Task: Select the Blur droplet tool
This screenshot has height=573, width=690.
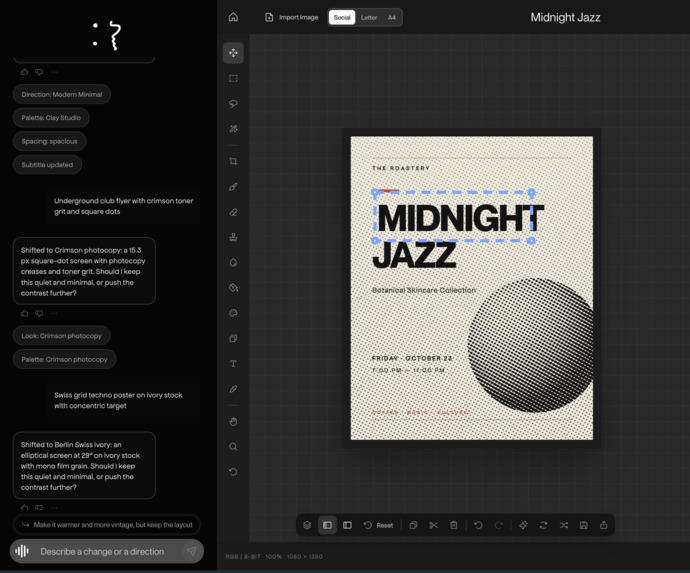Action: coord(233,262)
